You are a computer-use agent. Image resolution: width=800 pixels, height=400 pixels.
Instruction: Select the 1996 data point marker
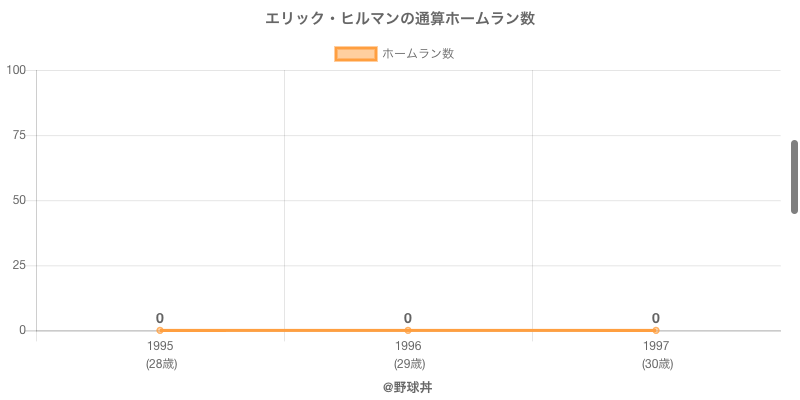pos(408,331)
